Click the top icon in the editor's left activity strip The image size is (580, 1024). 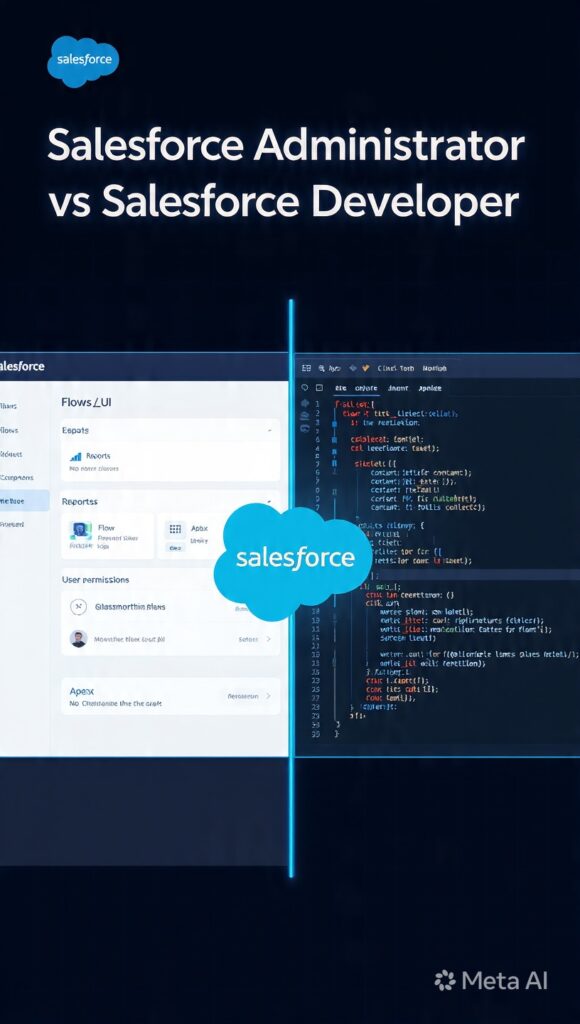click(304, 404)
